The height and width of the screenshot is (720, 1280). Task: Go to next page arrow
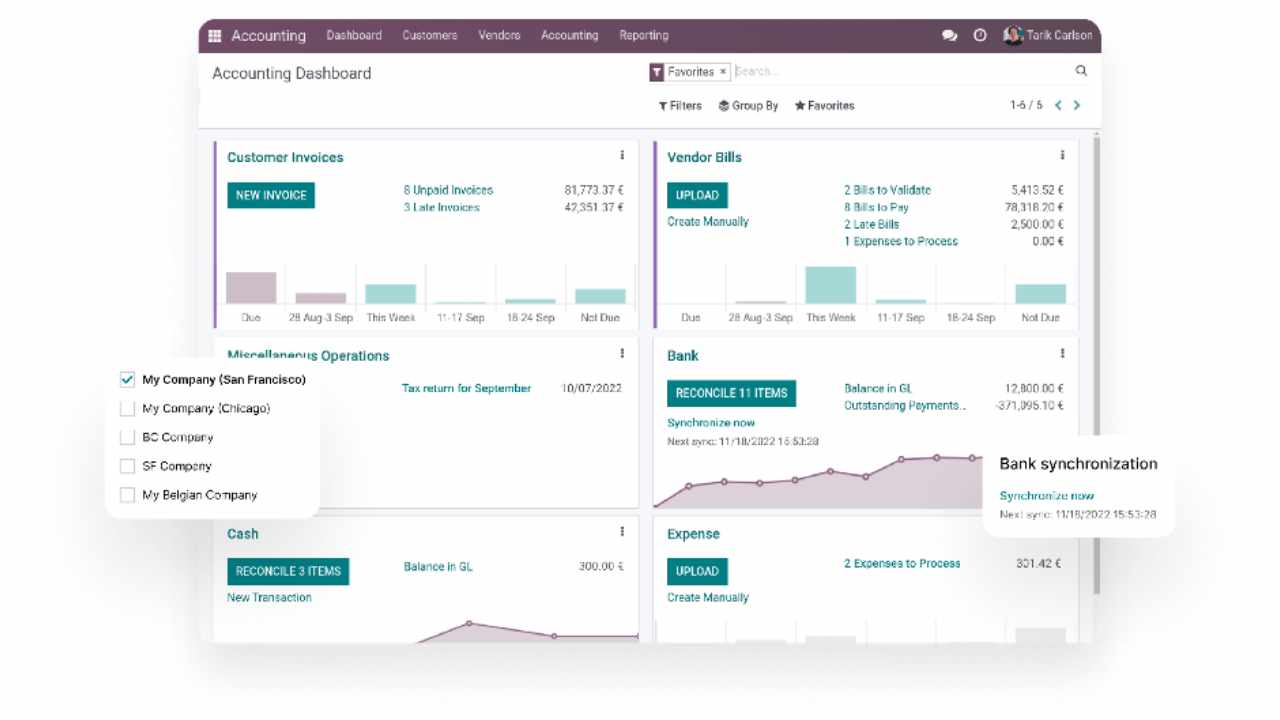point(1077,105)
